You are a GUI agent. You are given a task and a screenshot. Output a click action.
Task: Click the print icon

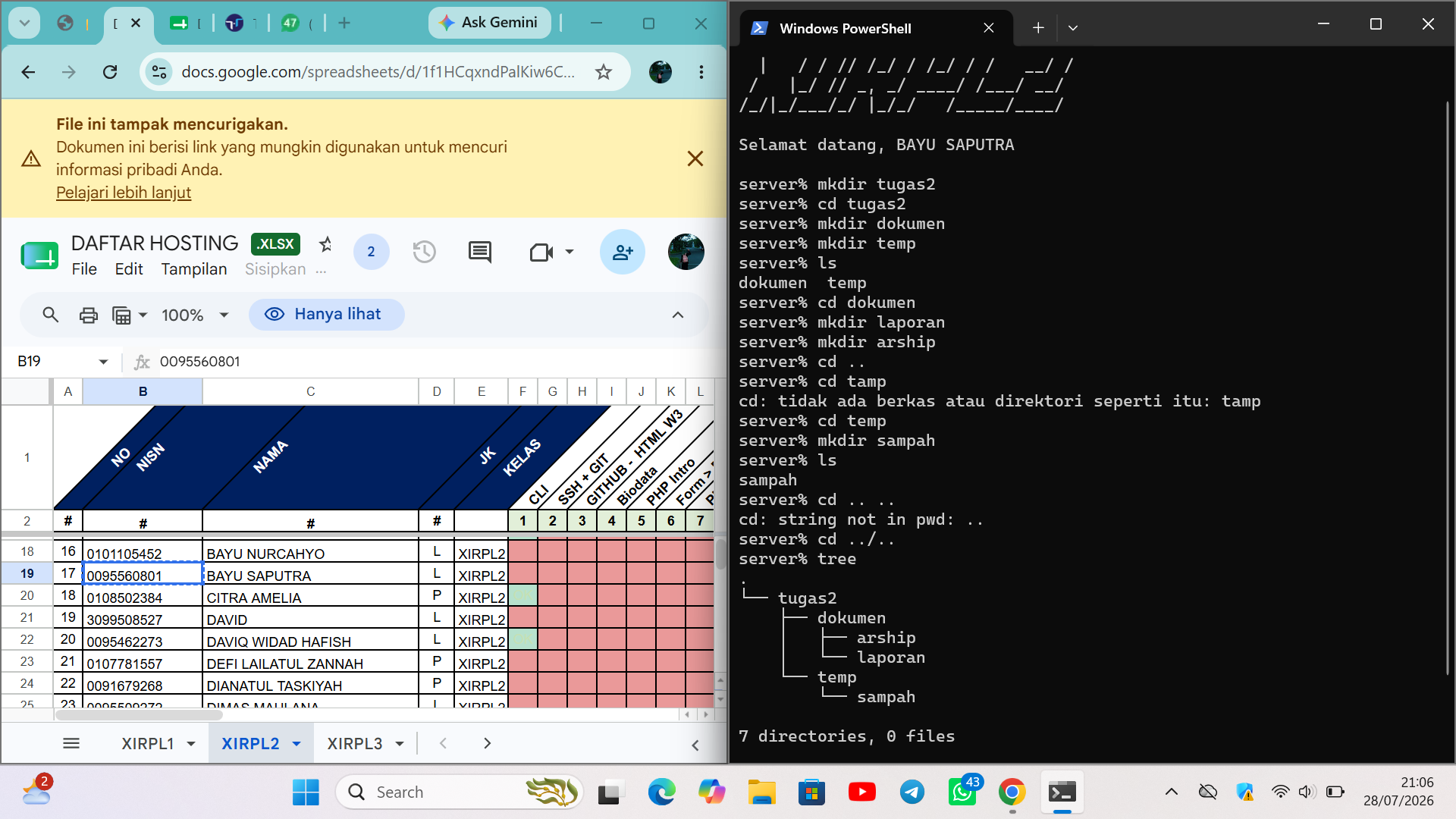click(89, 315)
